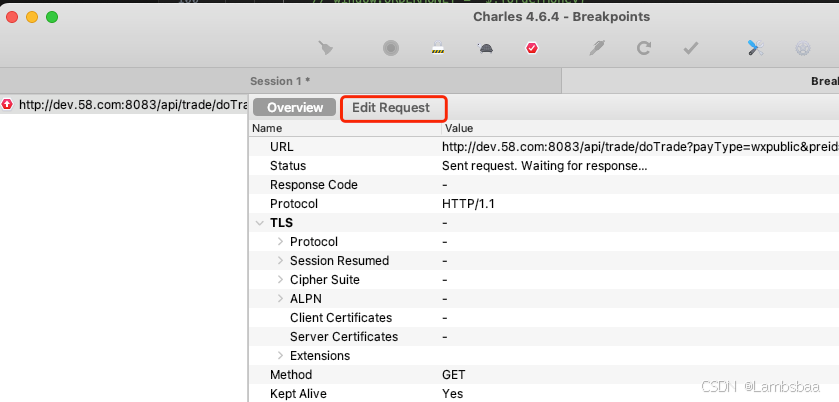Click the Yes value for Kept Alive
Screen dimensions: 839x402
[x=453, y=394]
